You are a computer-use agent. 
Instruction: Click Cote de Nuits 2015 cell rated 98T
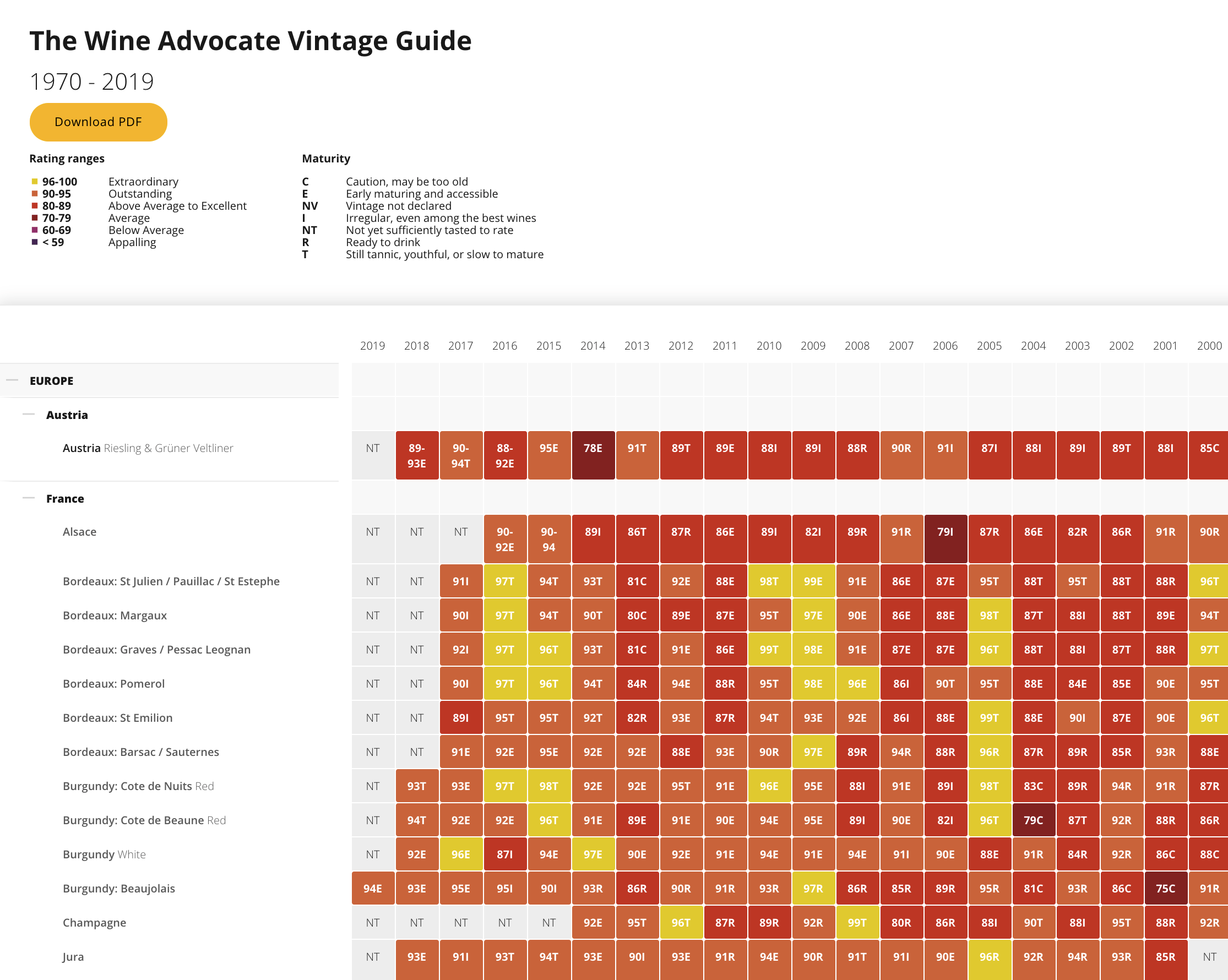[549, 786]
